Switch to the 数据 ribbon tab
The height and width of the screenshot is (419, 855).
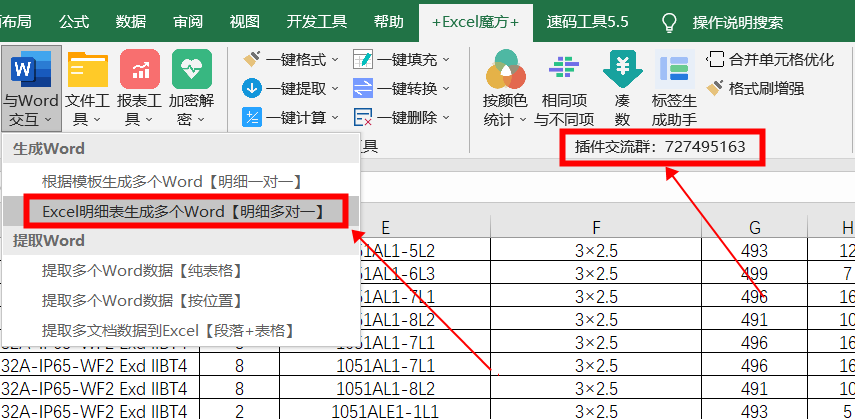pos(131,22)
